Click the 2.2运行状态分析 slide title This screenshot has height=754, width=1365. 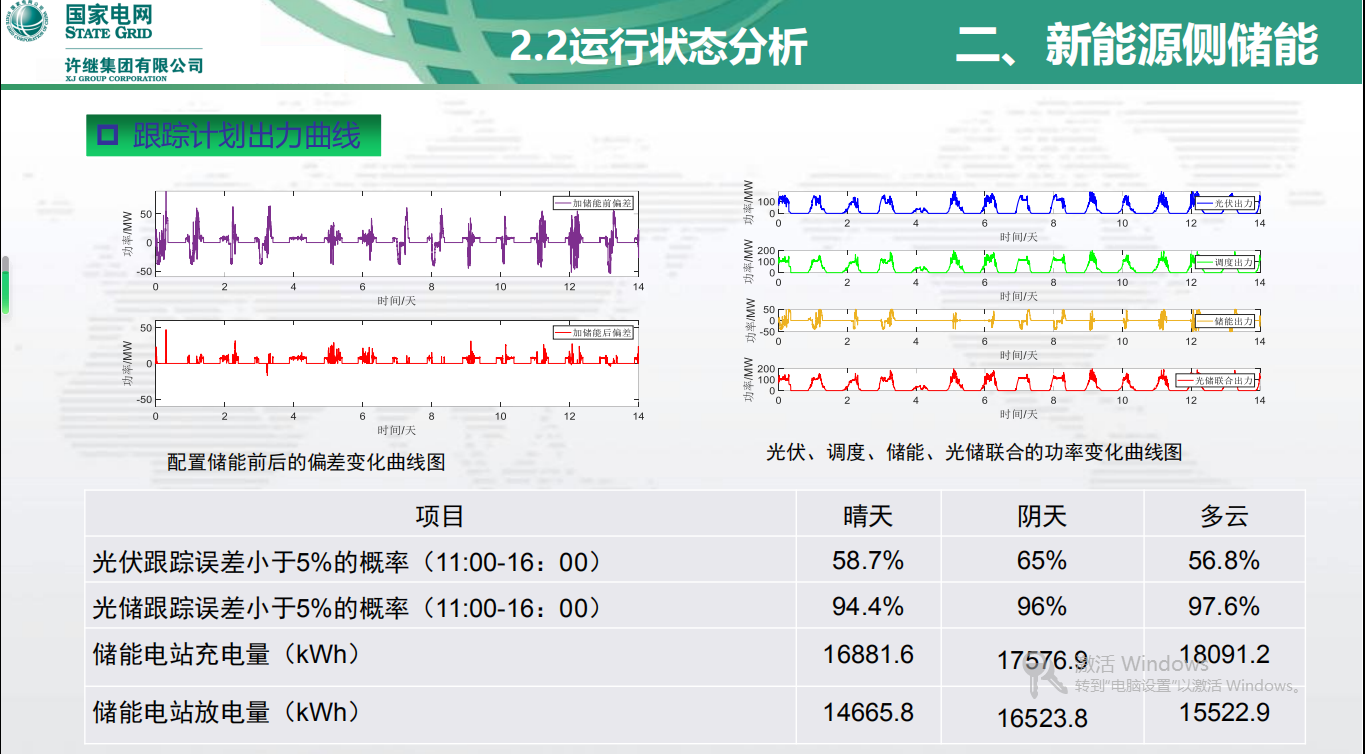[658, 47]
